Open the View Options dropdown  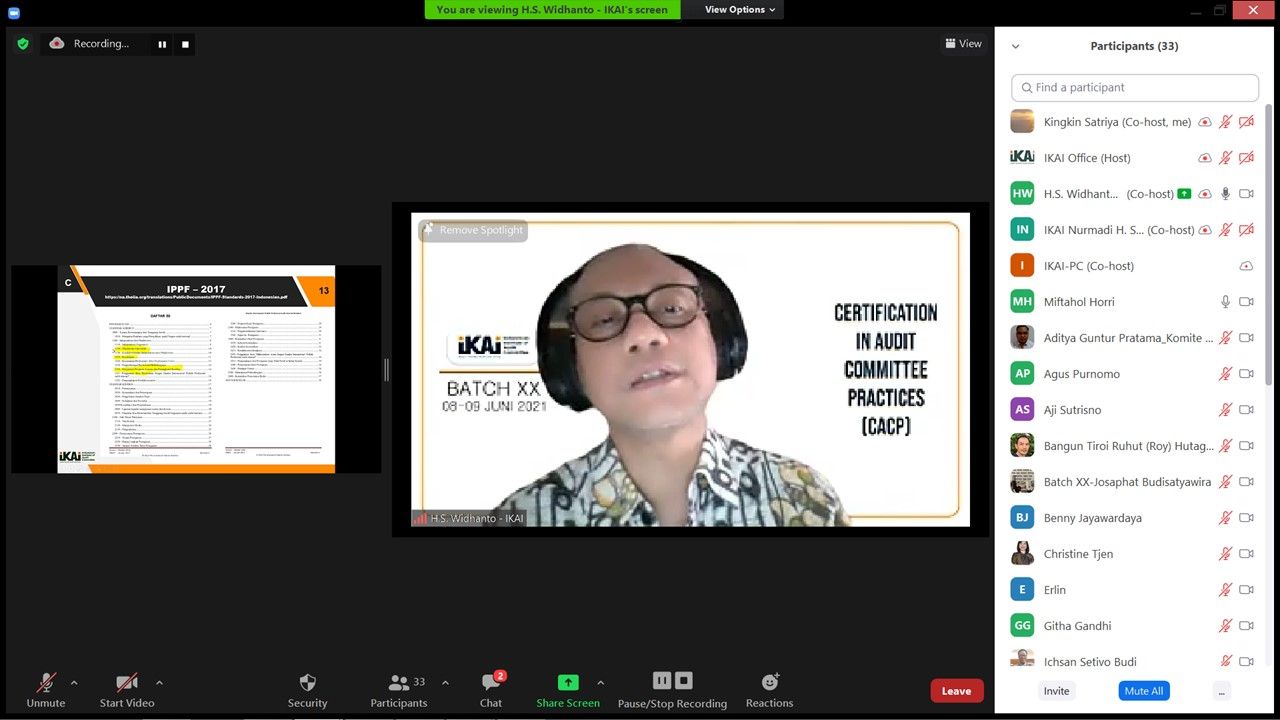[740, 10]
